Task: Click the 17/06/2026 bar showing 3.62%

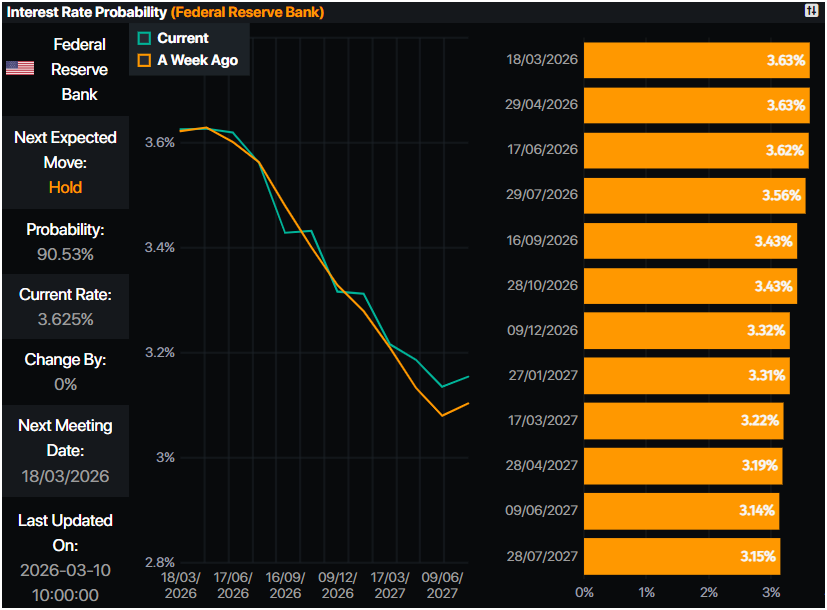Action: [695, 150]
